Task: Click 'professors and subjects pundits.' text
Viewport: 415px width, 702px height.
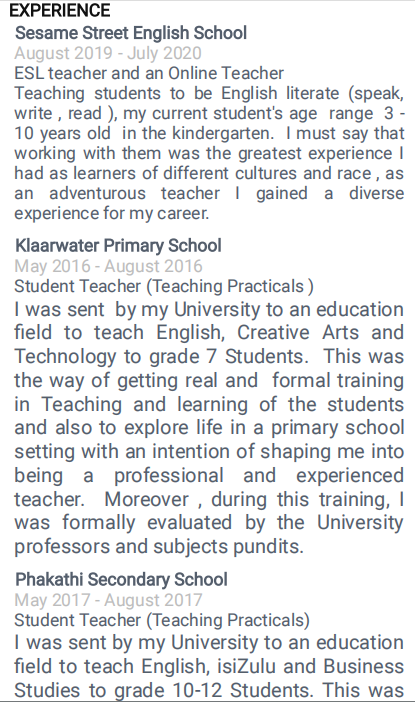Action: point(159,547)
